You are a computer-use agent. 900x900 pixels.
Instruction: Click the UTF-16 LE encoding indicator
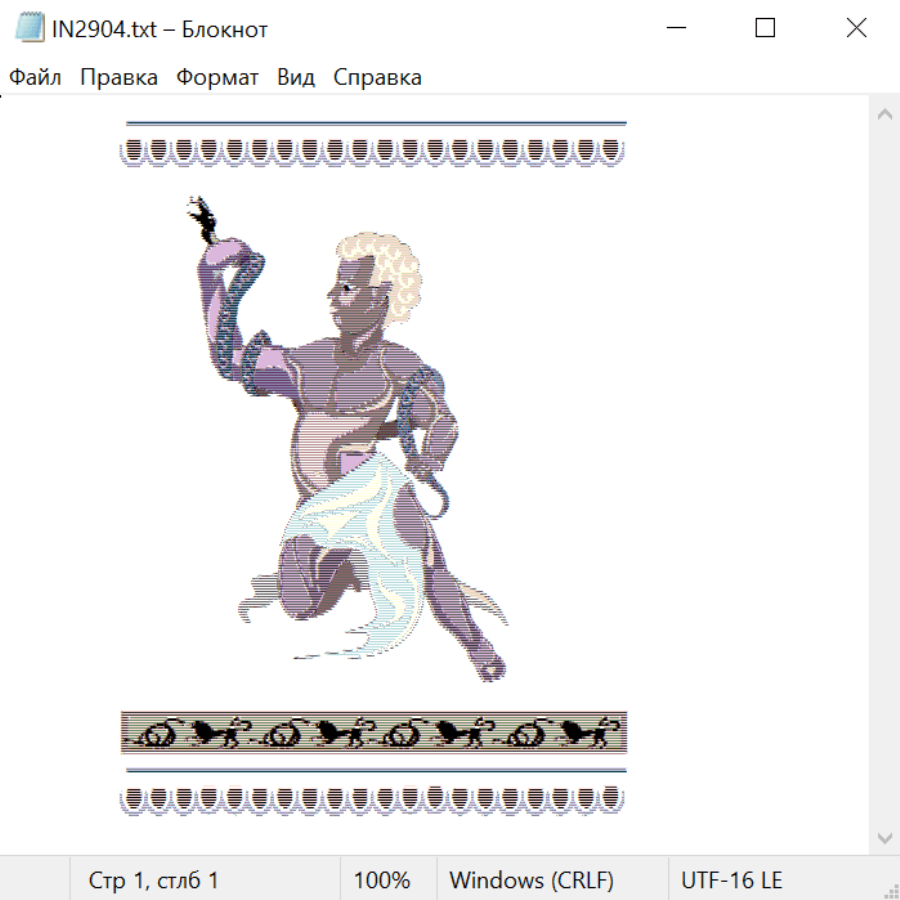[731, 881]
